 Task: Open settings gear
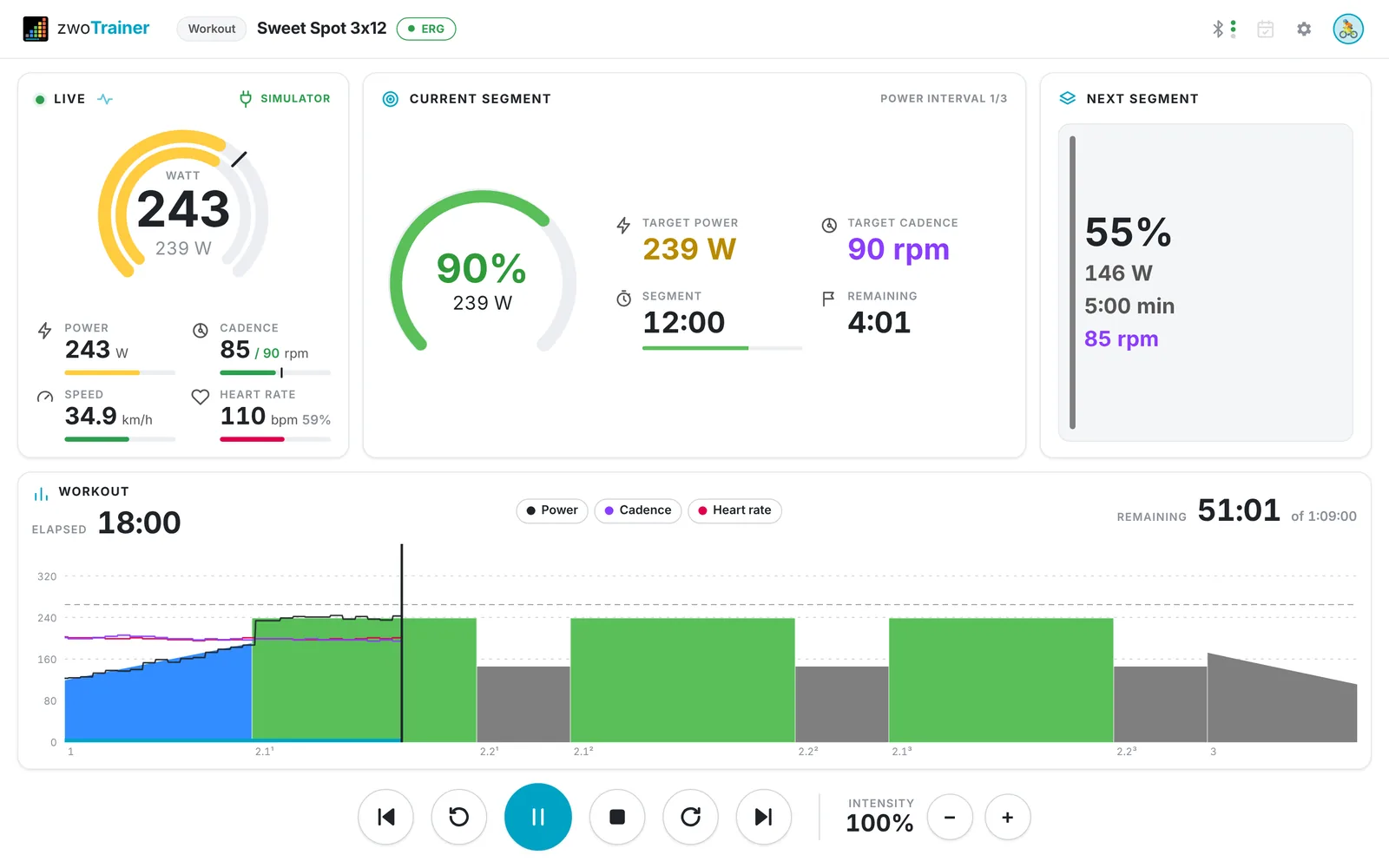[x=1304, y=29]
